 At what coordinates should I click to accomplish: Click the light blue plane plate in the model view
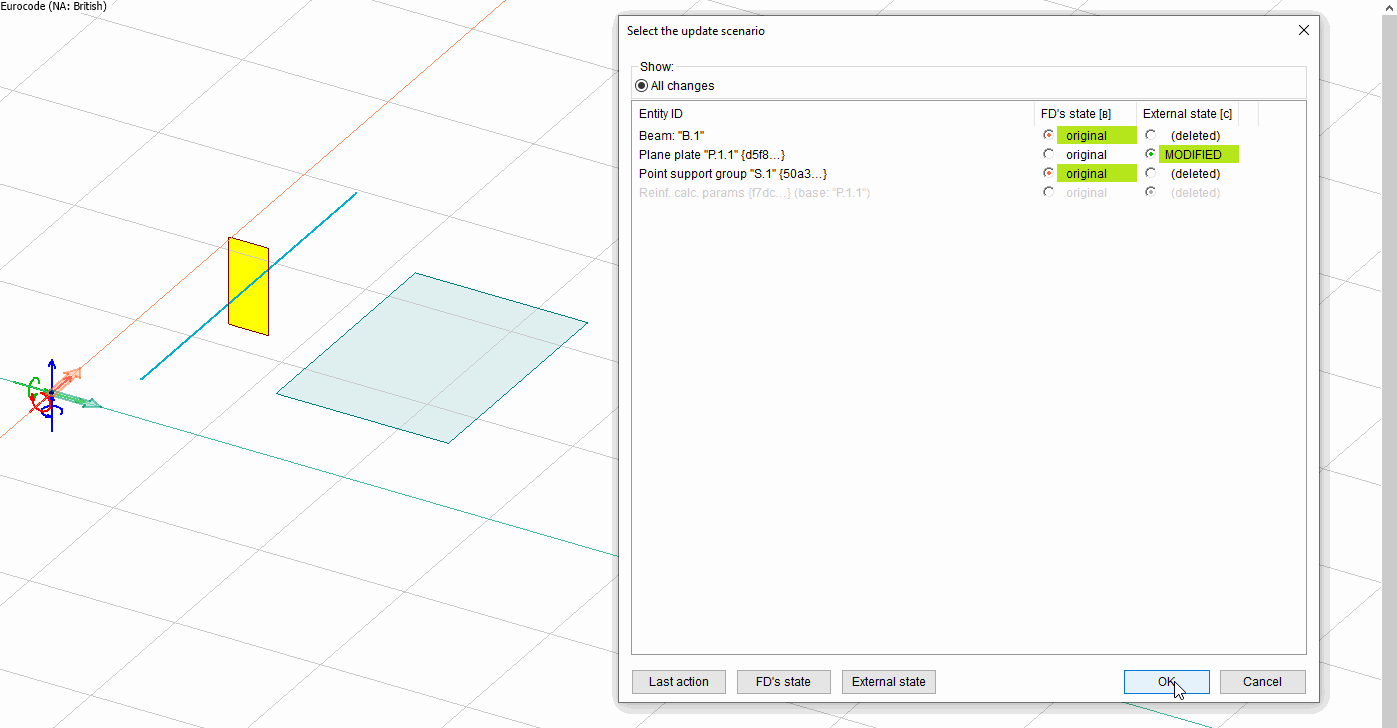pos(432,357)
